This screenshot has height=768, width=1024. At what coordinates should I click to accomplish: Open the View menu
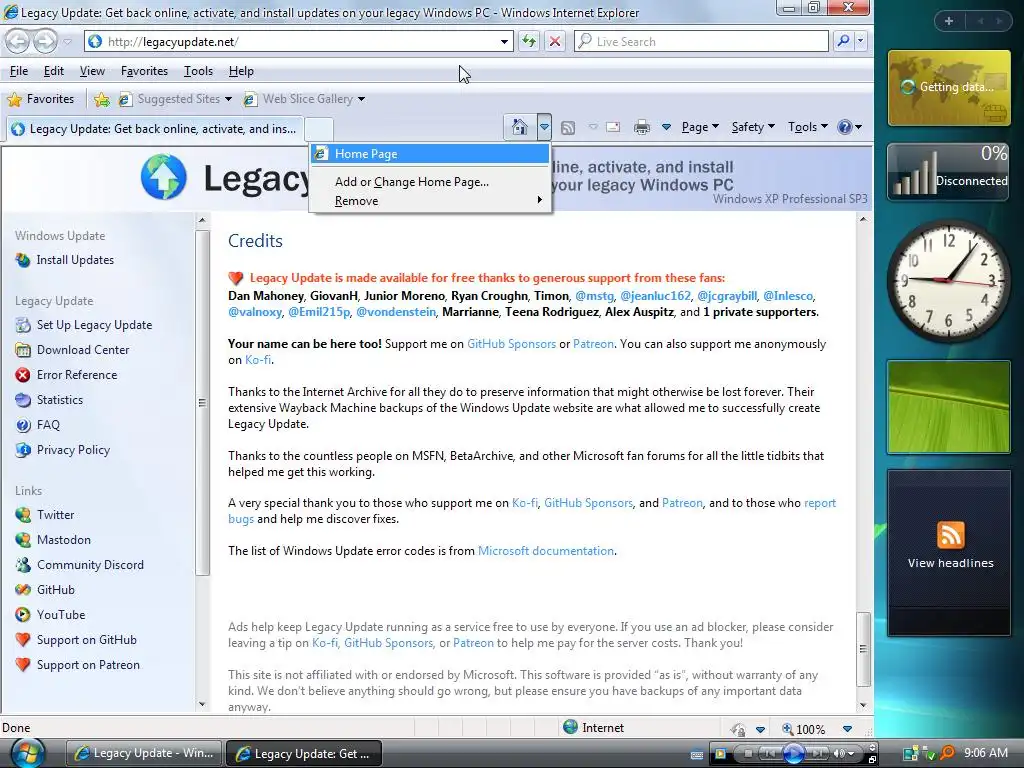[92, 71]
